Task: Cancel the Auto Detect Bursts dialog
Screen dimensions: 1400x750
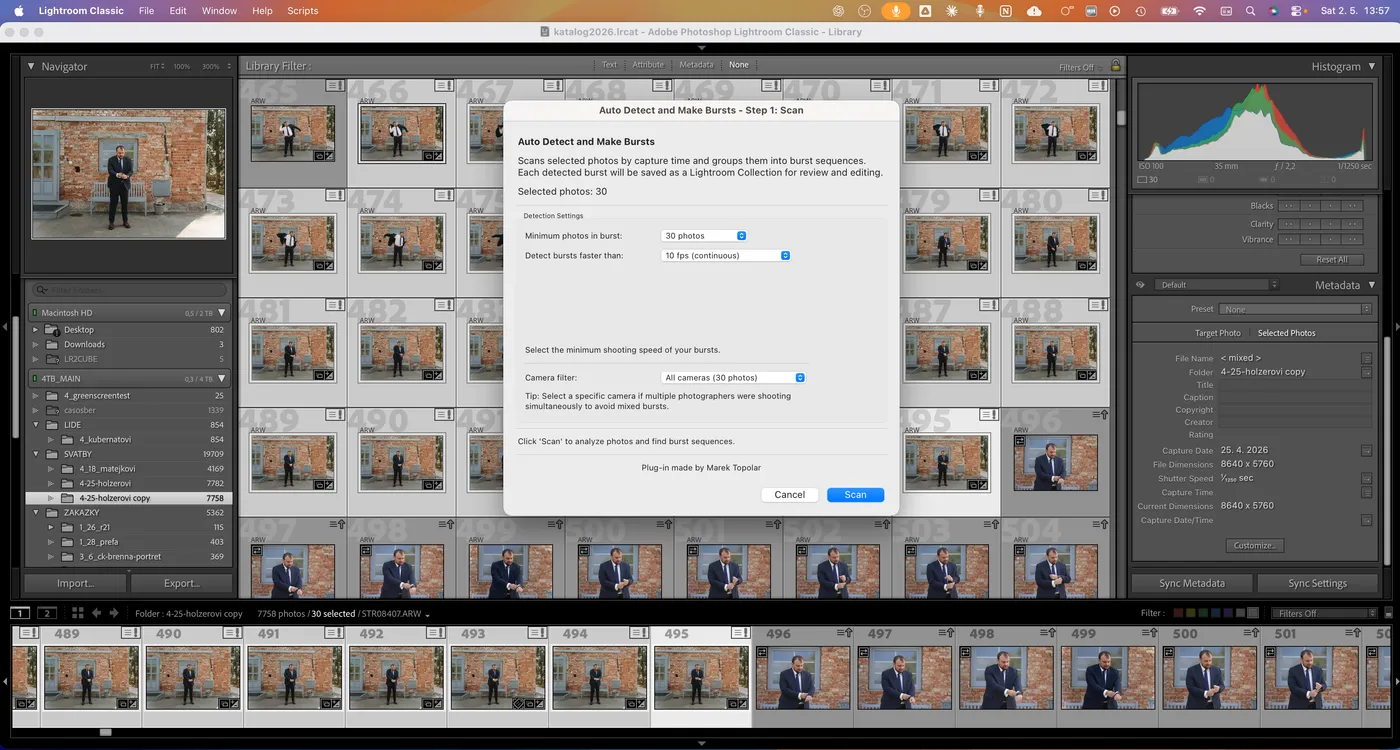Action: click(x=789, y=494)
